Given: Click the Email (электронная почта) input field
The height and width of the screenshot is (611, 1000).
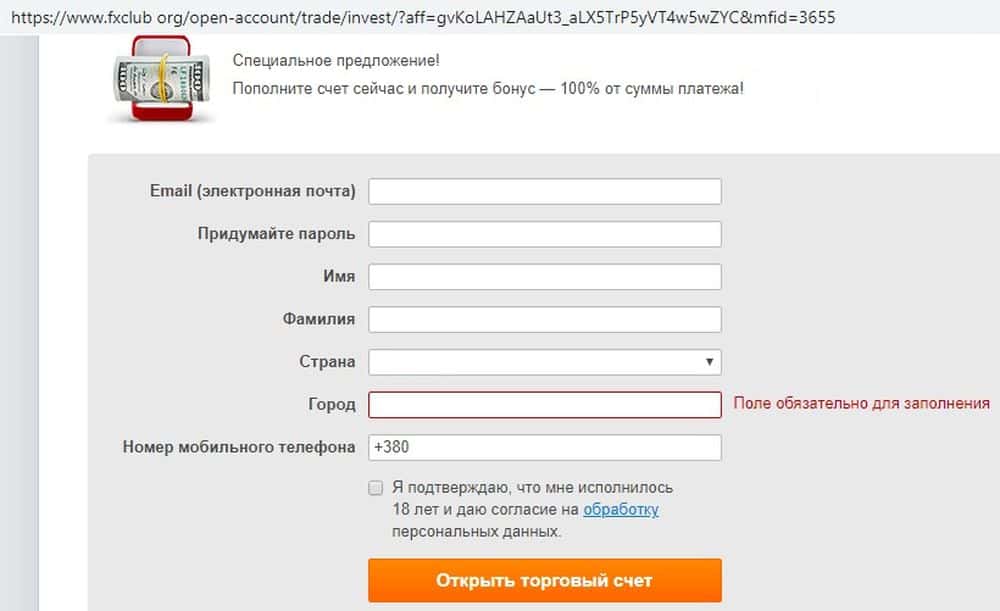Looking at the screenshot, I should (545, 191).
